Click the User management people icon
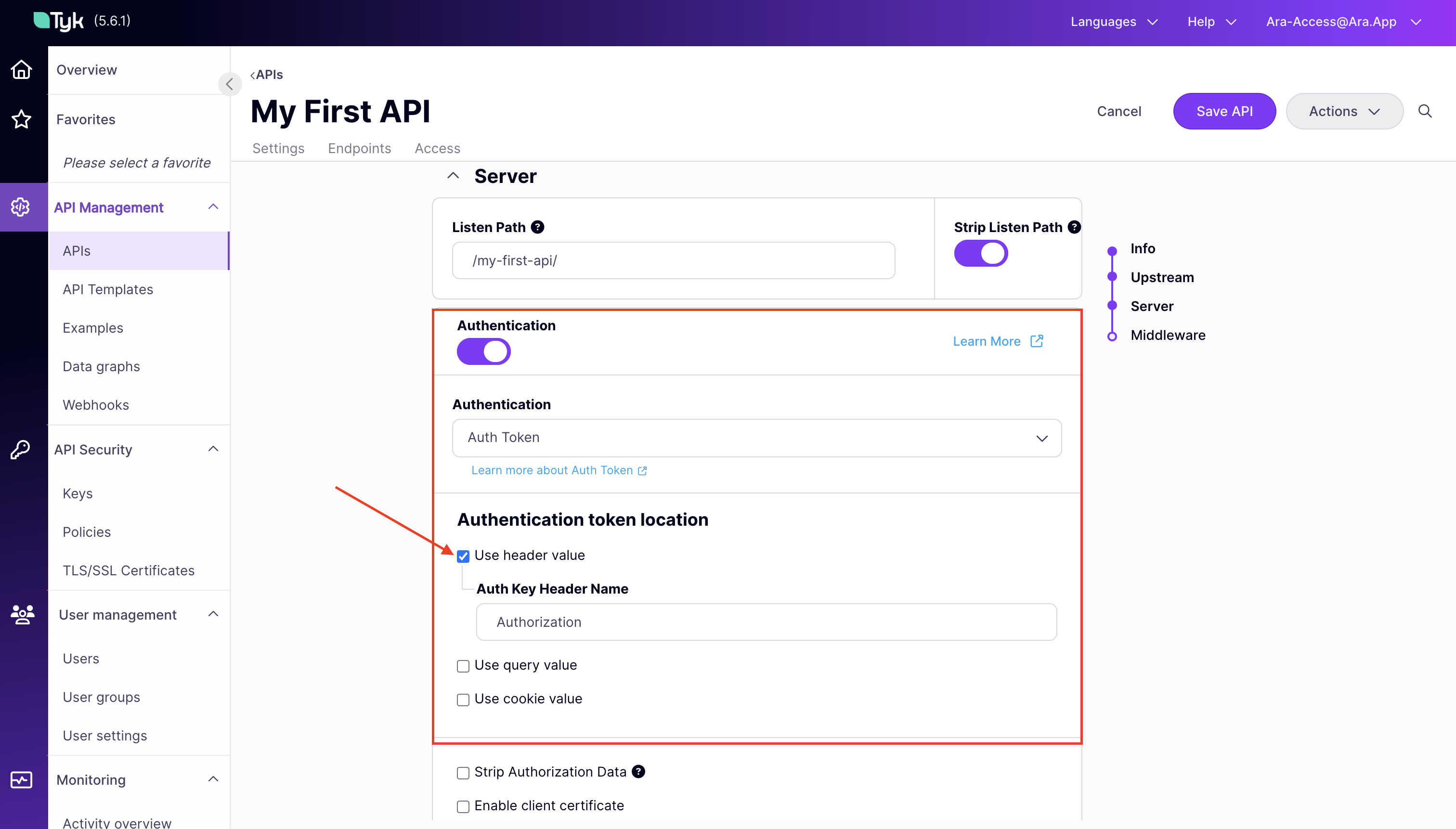1456x829 pixels. [21, 615]
